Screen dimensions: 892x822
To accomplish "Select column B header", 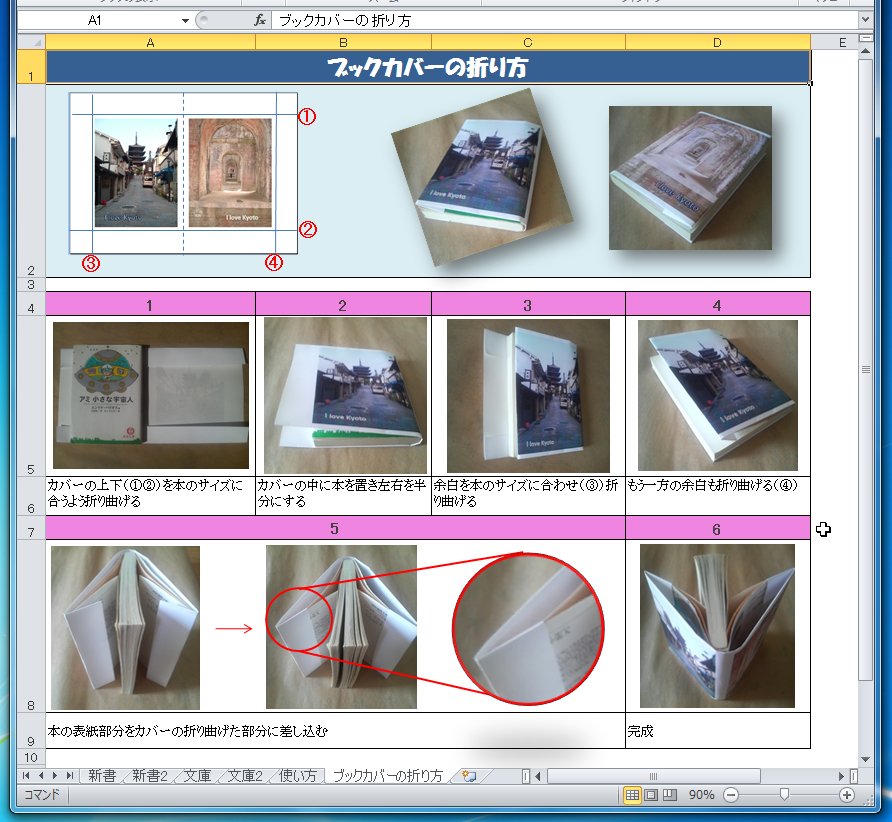I will [343, 42].
